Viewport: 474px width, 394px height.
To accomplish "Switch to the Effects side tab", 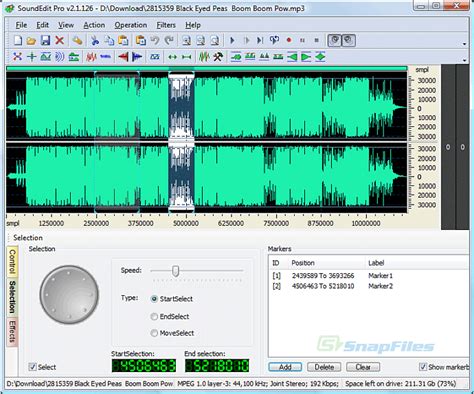I will (x=12, y=332).
